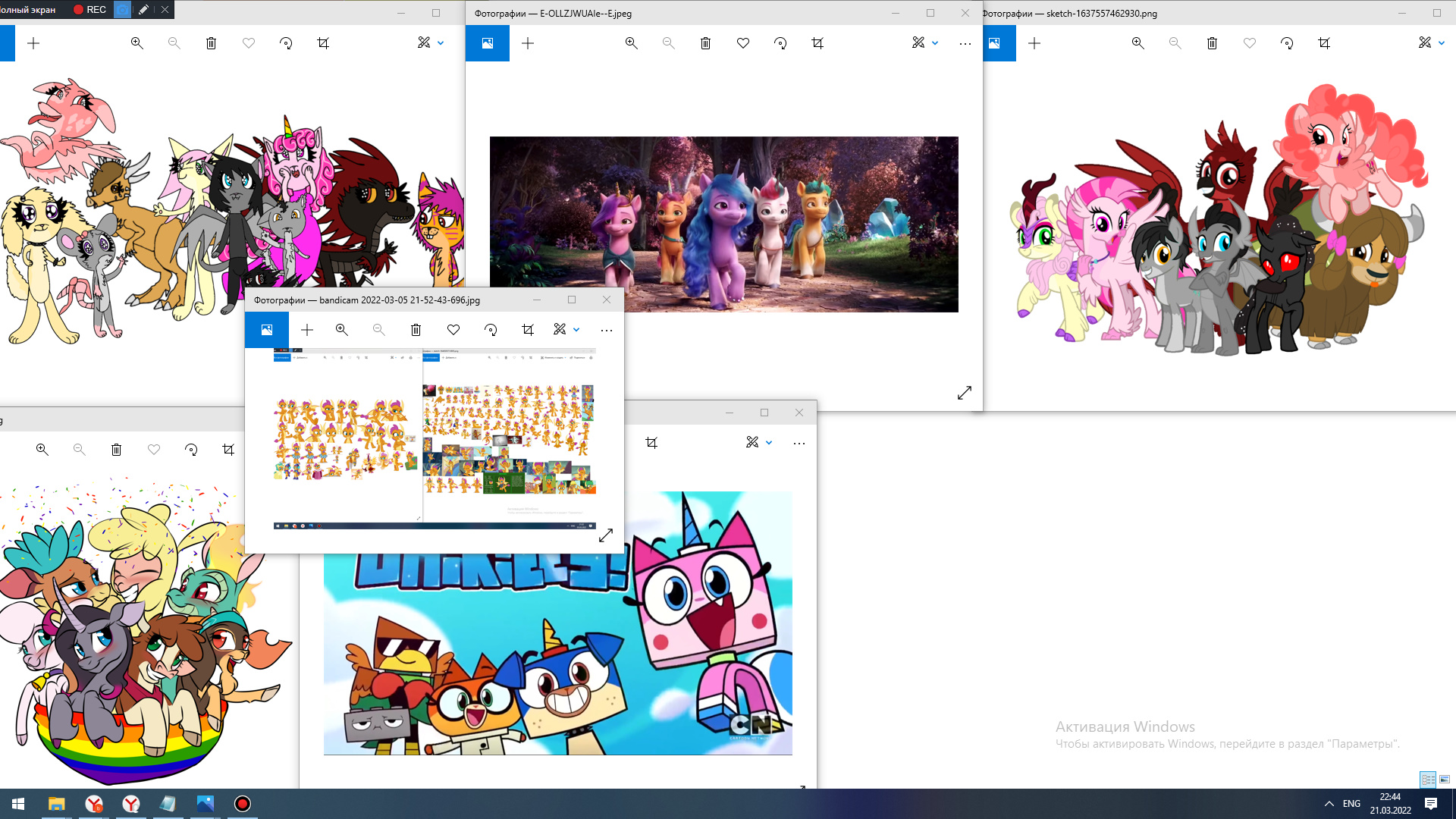
Task: Add pink dragon drawing to a collection
Action: pos(33,43)
